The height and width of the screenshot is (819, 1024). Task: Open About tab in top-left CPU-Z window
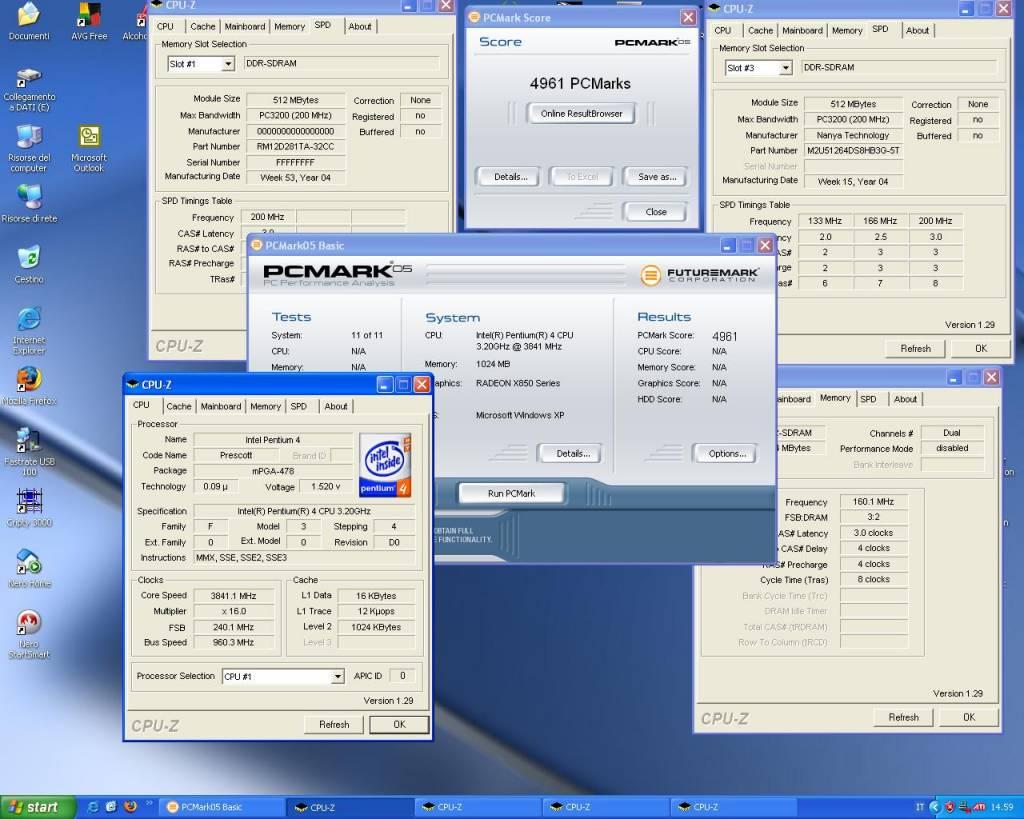360,27
